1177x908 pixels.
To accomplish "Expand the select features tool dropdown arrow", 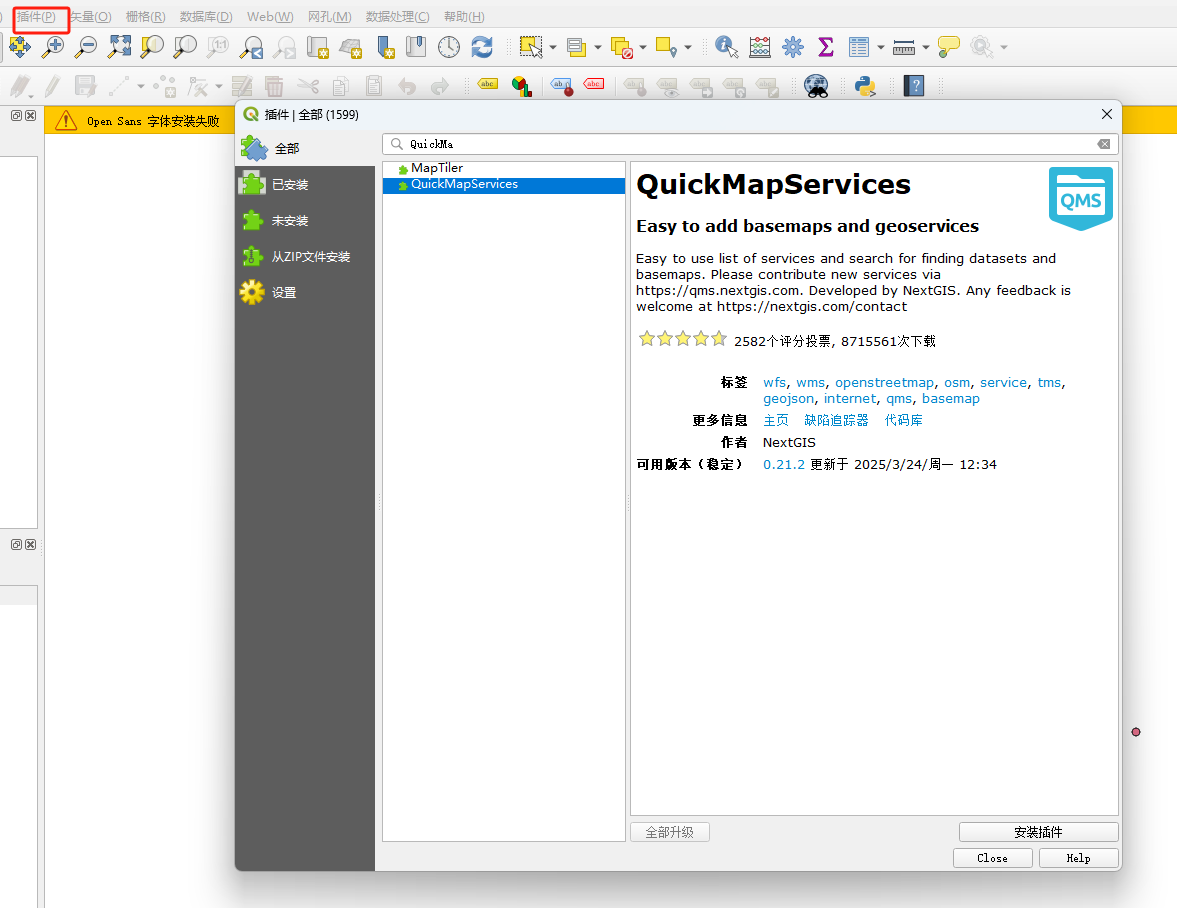I will (552, 47).
